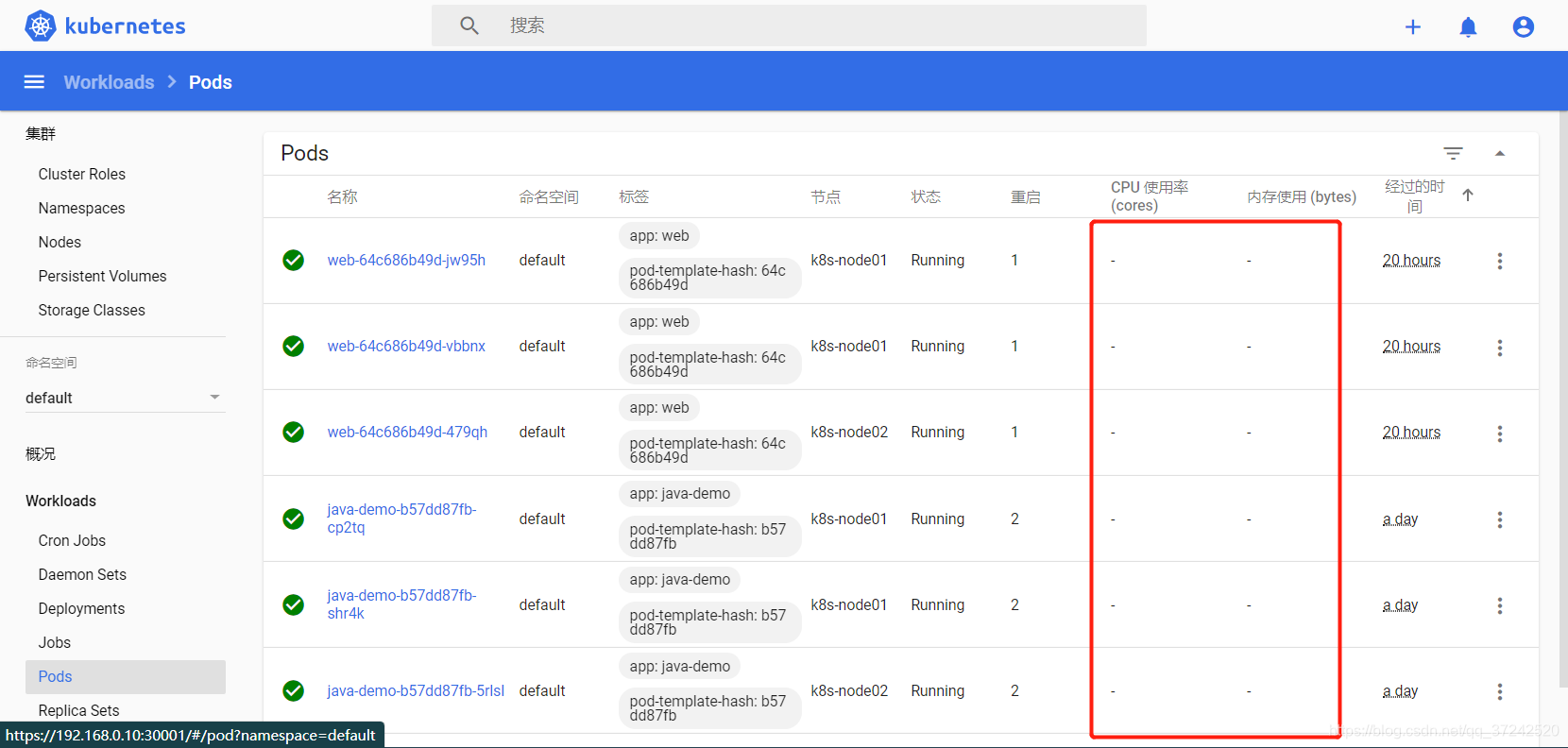Open Cluster Roles in sidebar
Screen dimensions: 1568x748
82,174
